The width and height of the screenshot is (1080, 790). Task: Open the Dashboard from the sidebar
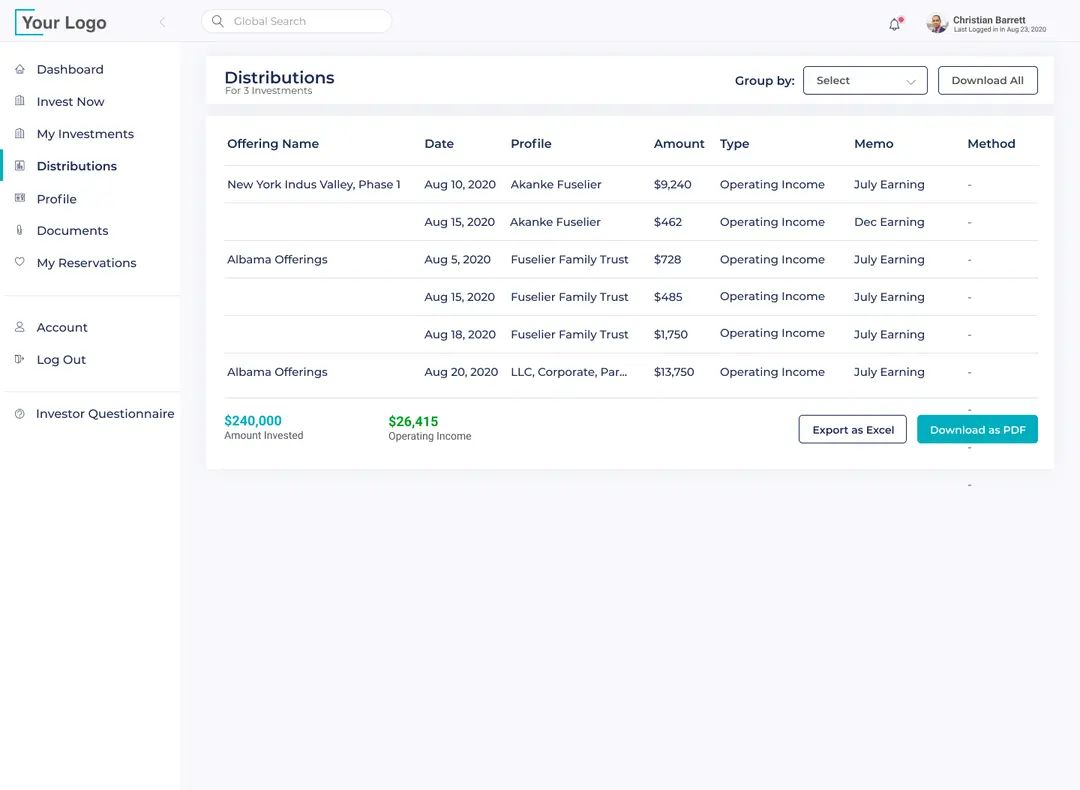click(70, 69)
